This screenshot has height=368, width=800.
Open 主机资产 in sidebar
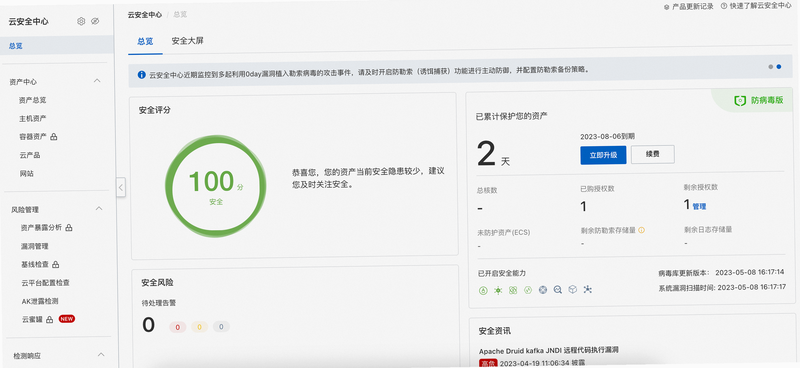[x=33, y=118]
